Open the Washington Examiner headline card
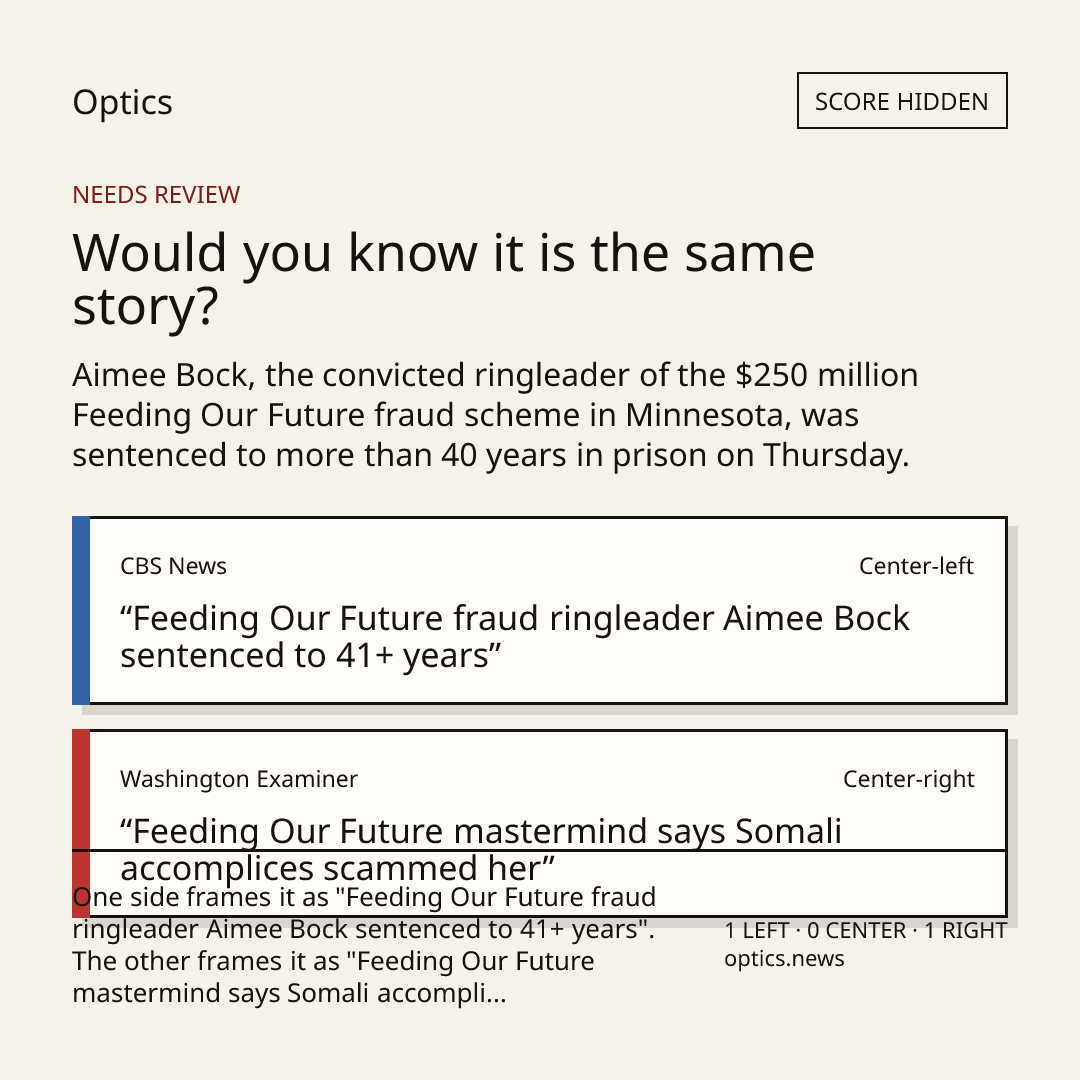Screen dimensions: 1080x1080 (540, 823)
